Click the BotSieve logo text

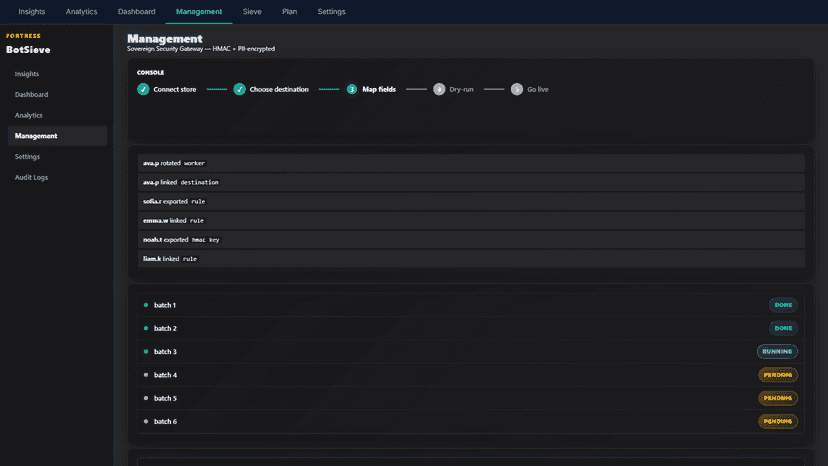pyautogui.click(x=28, y=50)
